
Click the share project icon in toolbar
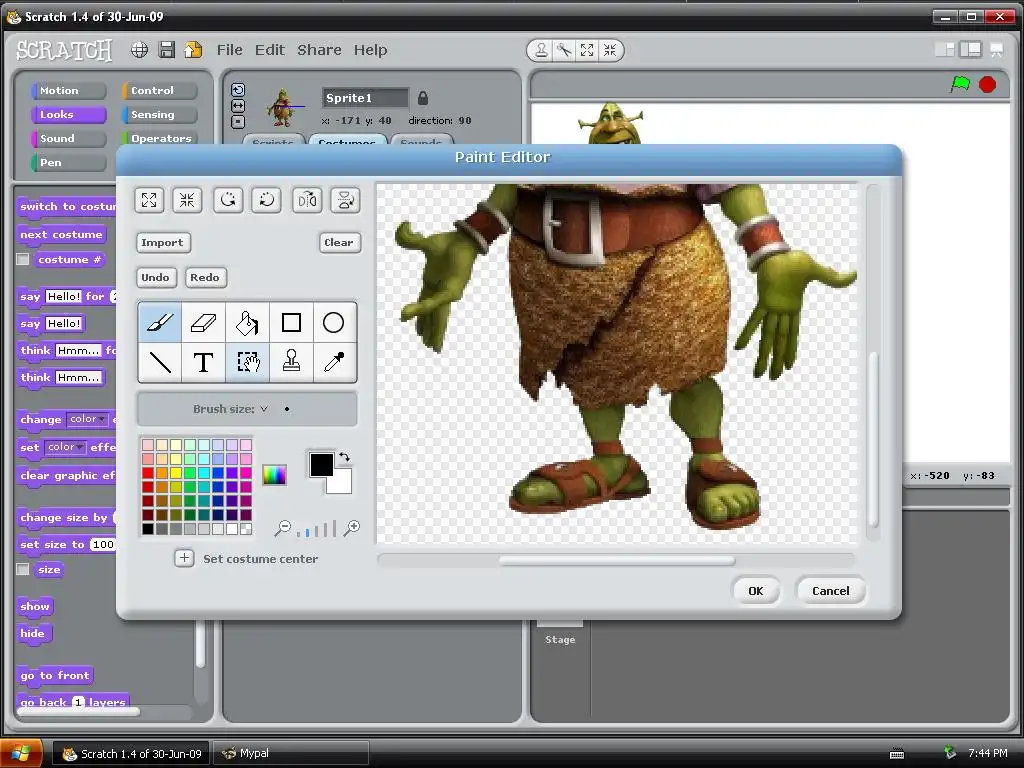[193, 50]
